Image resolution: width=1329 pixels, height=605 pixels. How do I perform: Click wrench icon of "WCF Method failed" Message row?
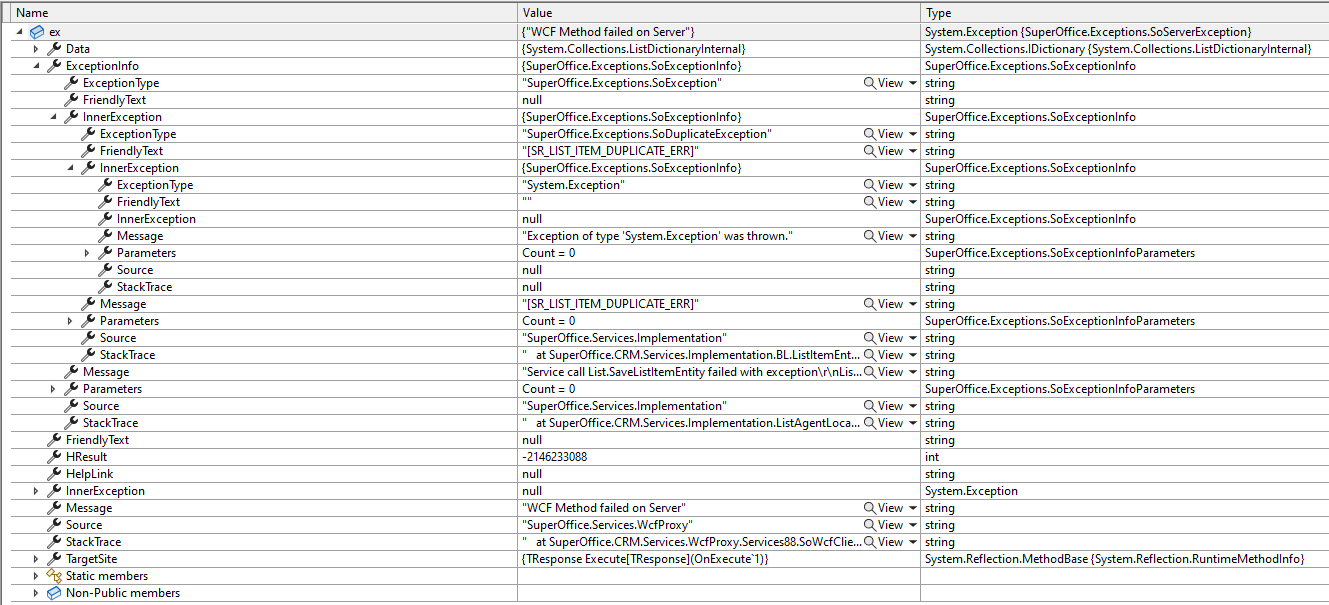[54, 508]
